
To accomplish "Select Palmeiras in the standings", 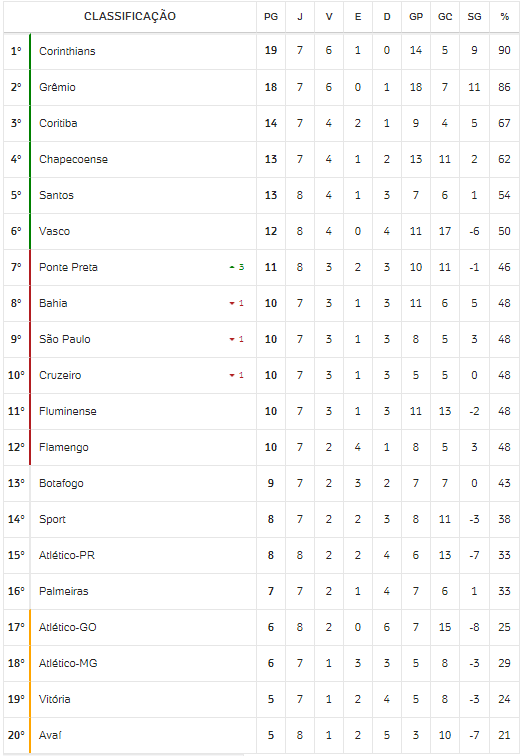I will click(64, 591).
